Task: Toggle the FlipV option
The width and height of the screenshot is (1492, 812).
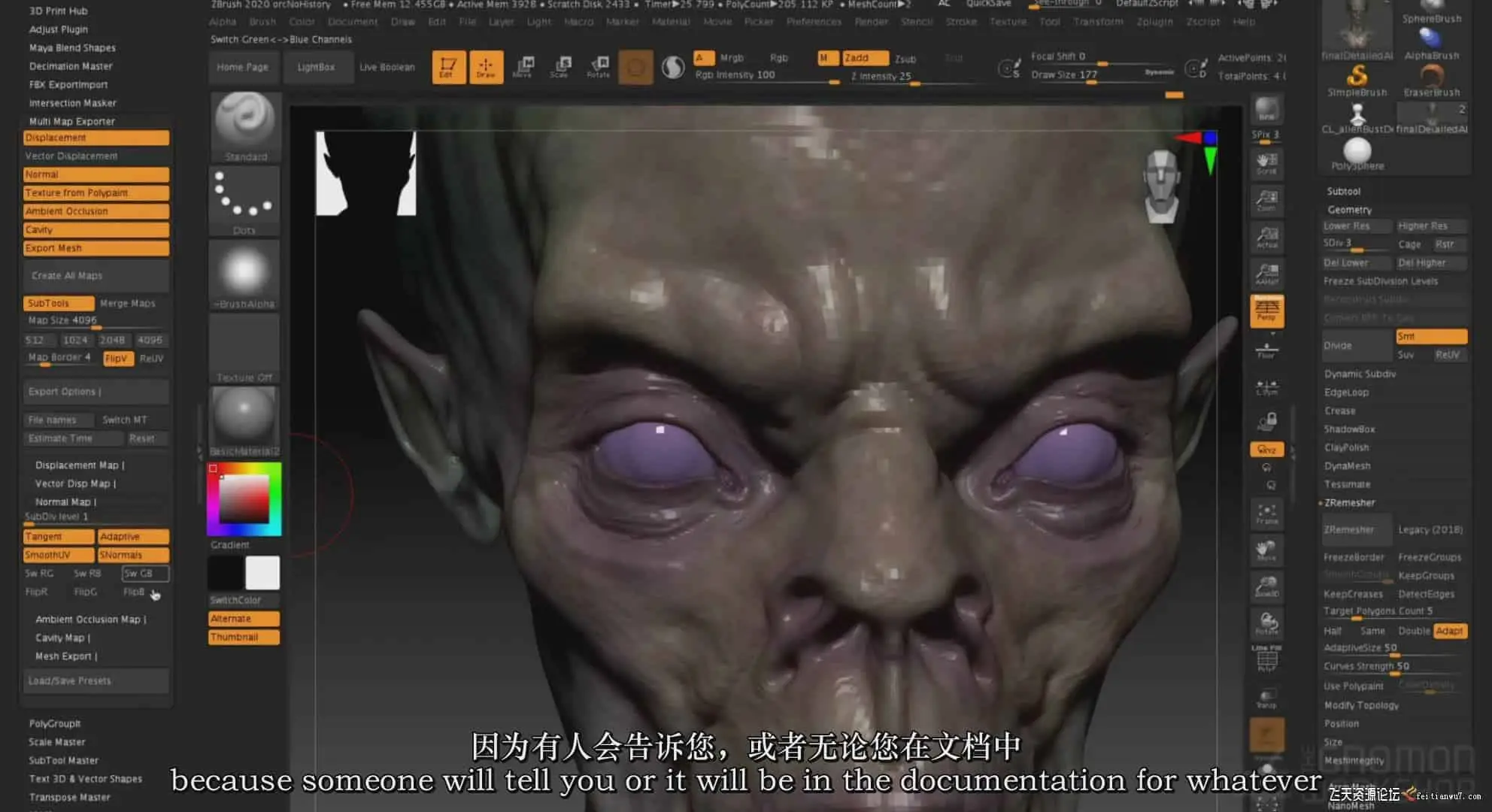Action: (117, 359)
